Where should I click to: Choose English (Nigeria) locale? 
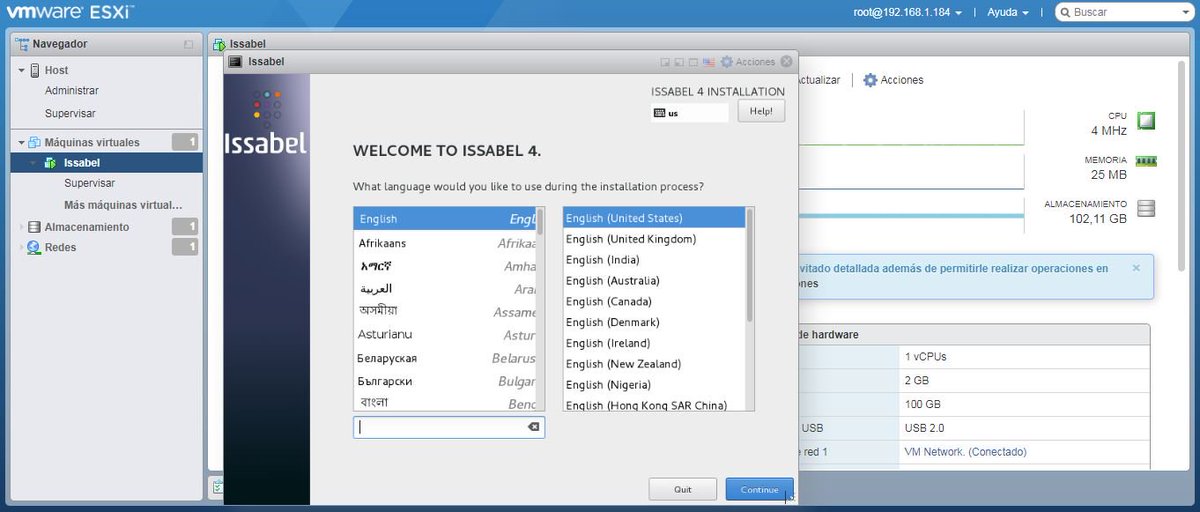pyautogui.click(x=655, y=385)
